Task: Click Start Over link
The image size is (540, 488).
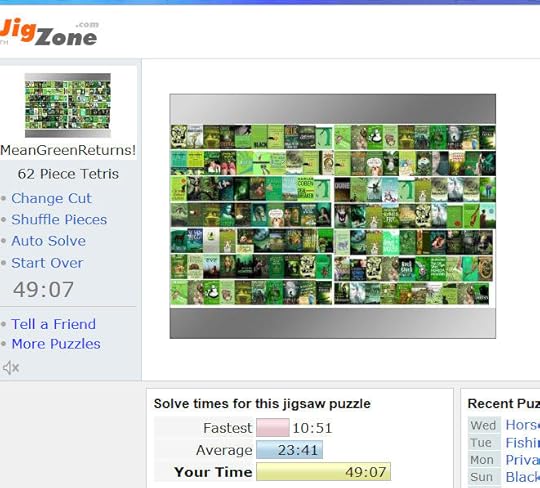Action: pos(47,263)
